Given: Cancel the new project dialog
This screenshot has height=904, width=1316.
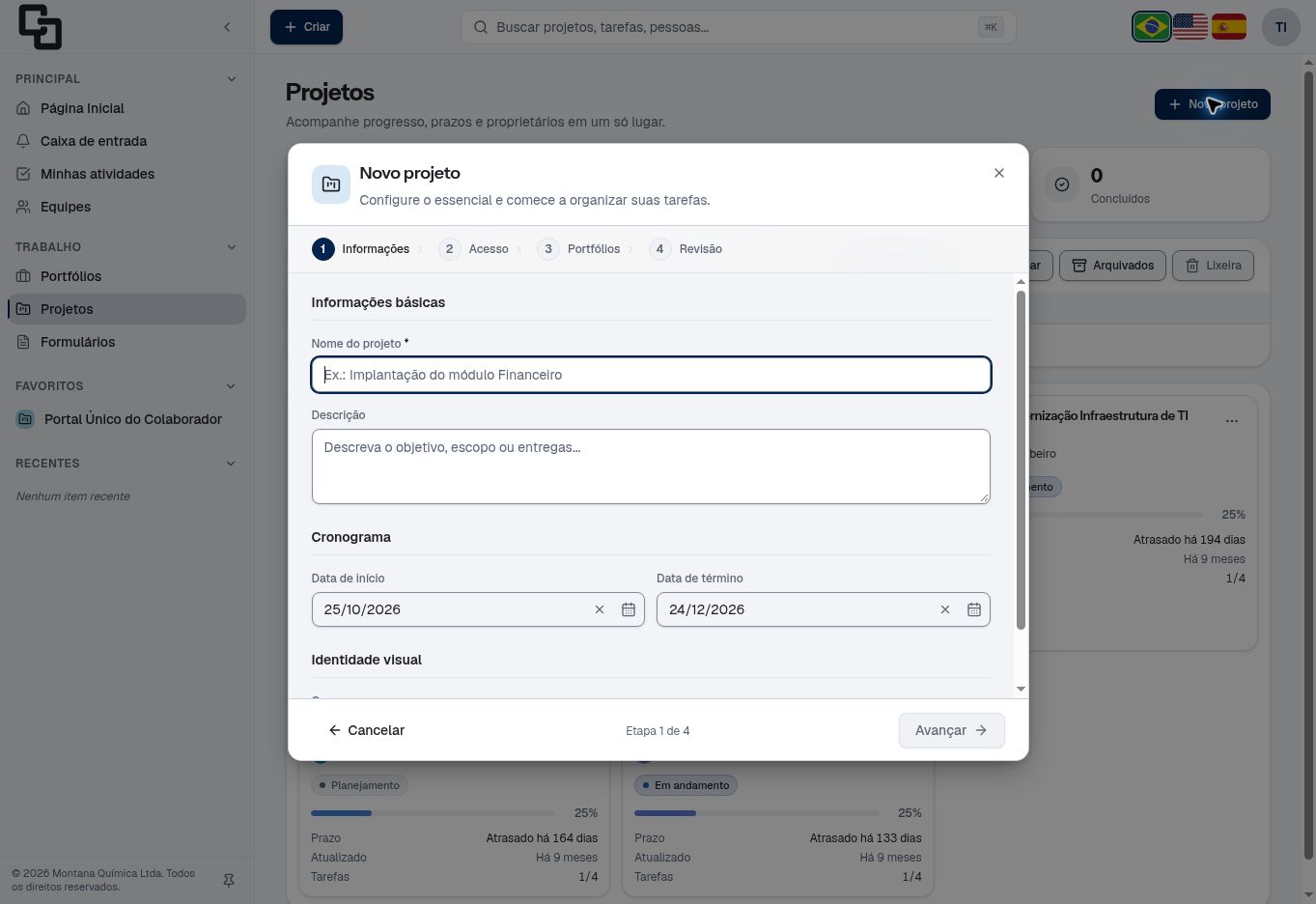Looking at the screenshot, I should pos(366,730).
